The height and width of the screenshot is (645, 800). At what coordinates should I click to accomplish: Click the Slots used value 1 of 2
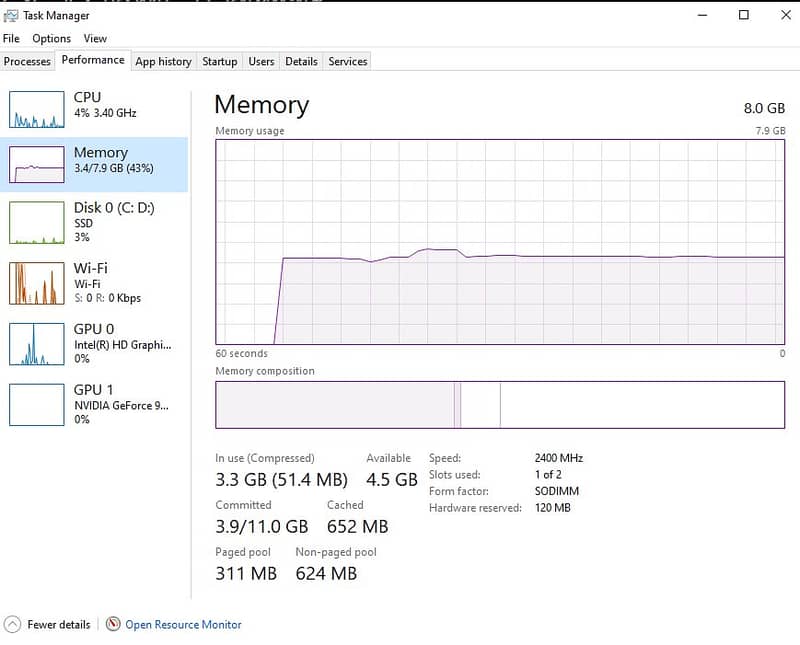(548, 475)
